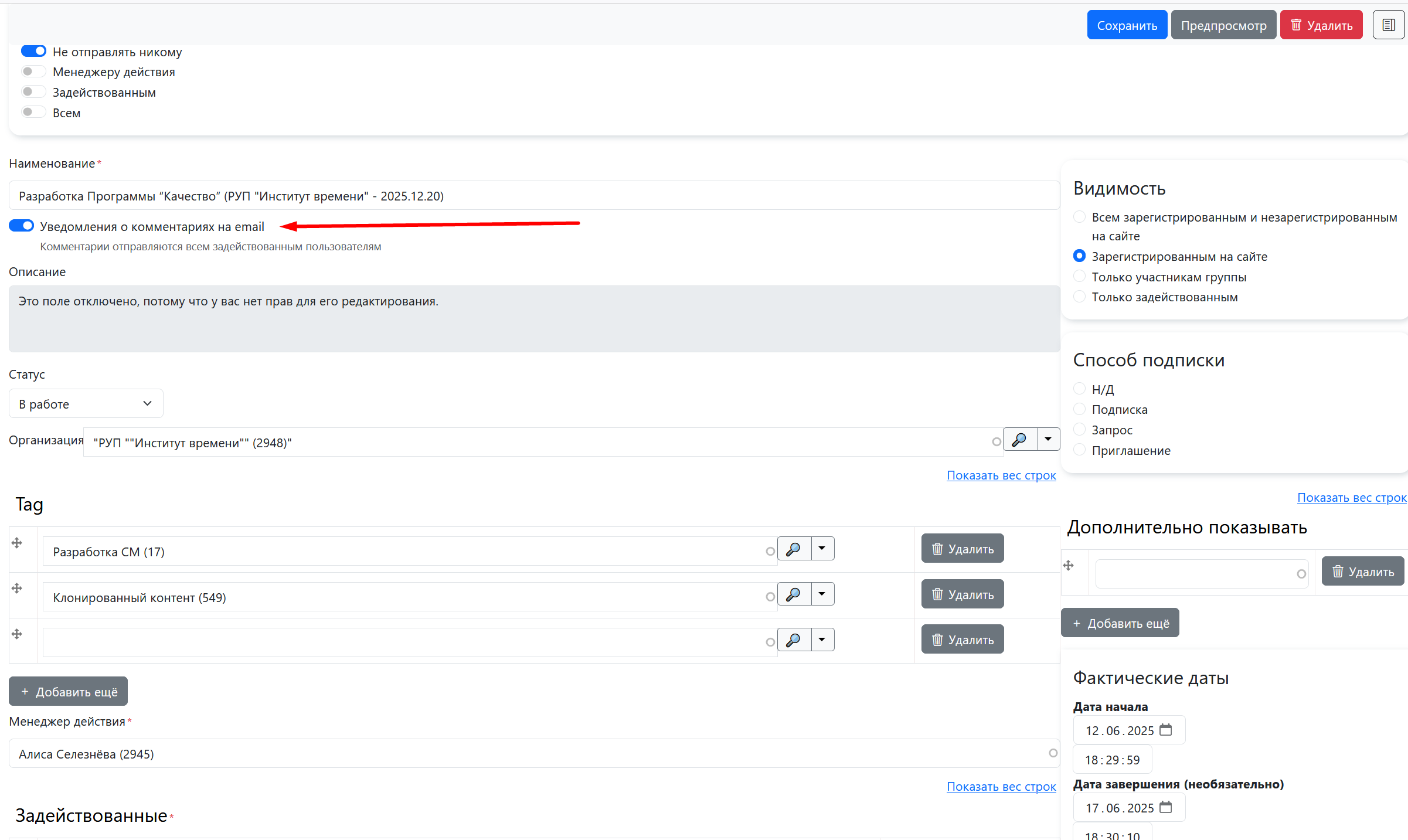Click drag handle in Дополнительно показывать row

tap(1069, 566)
